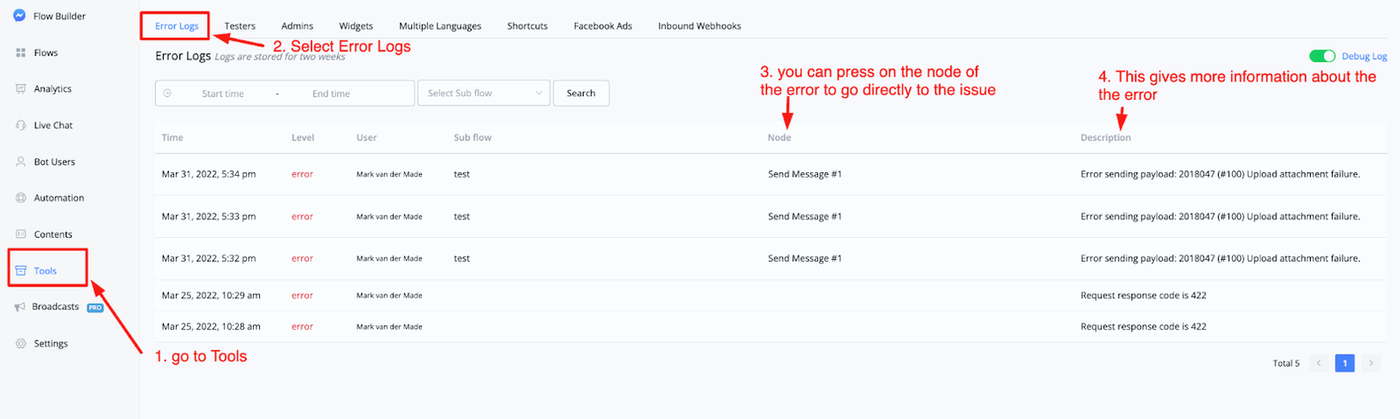Screen dimensions: 1400x419
Task: Select page 1 in pagination
Action: 1345,363
